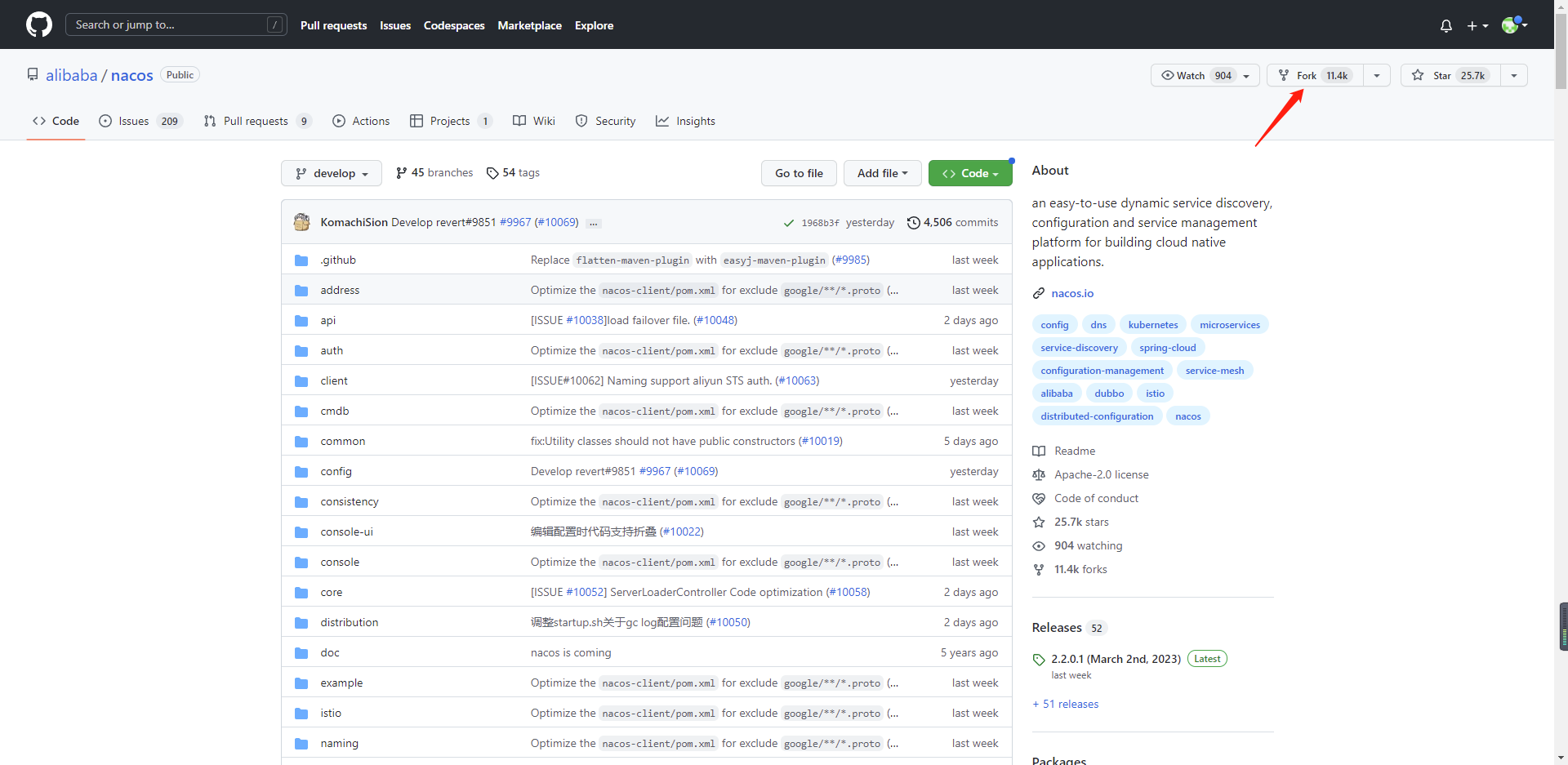Screen dimensions: 1568x765
Task: Open the Security tab
Action: tap(605, 121)
